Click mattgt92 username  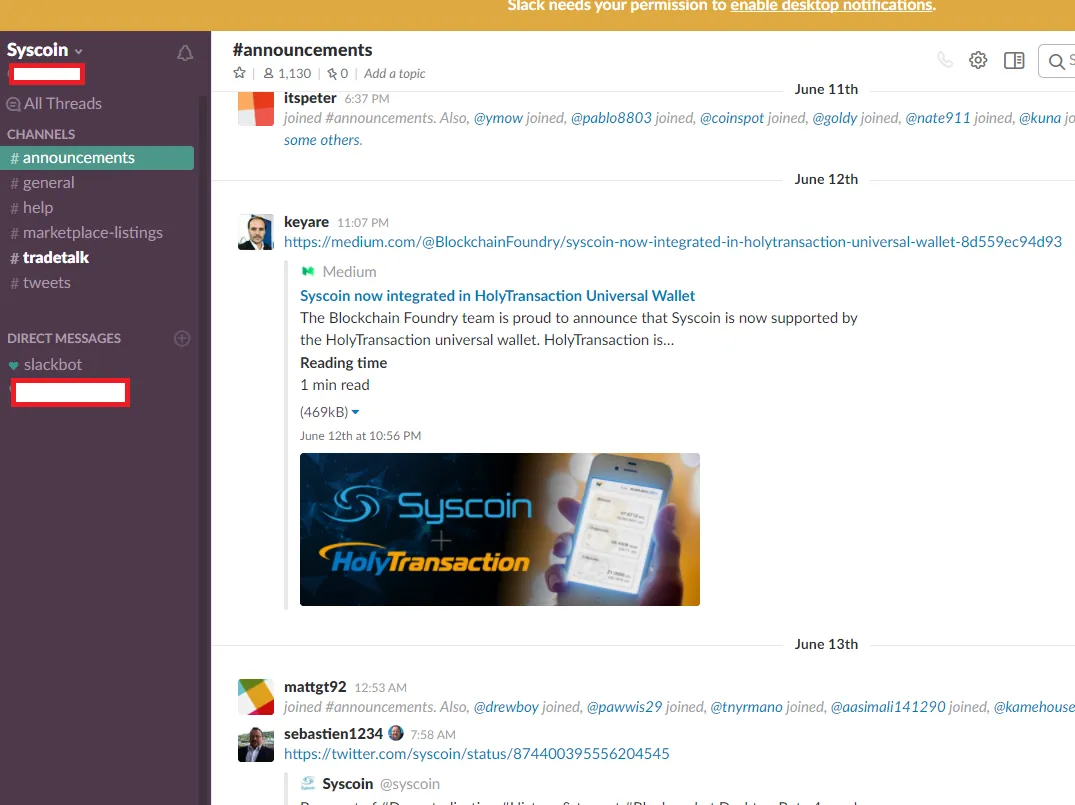tap(315, 687)
